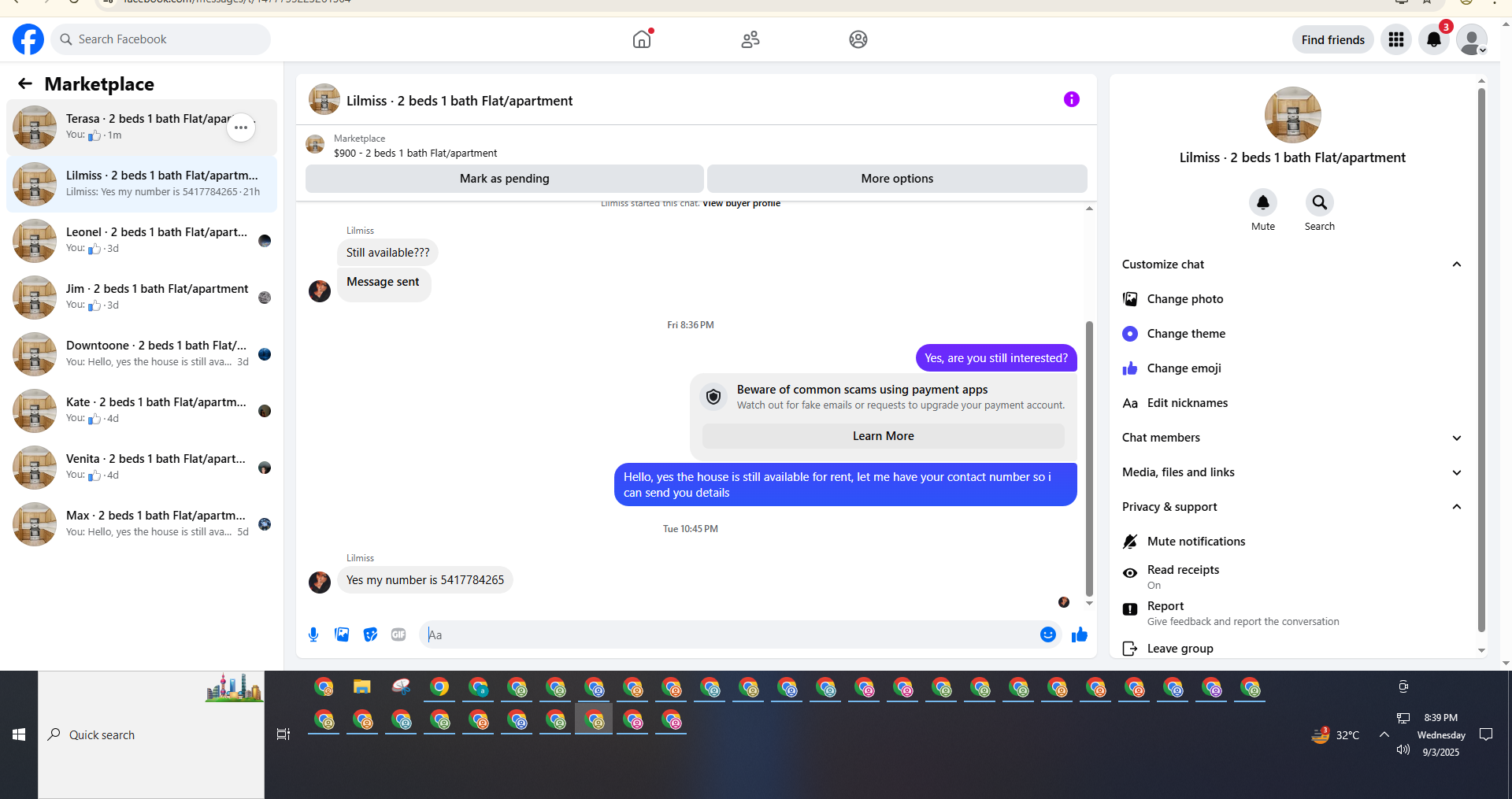Click Change theme option
Screen dimensions: 1512x799
(1291, 334)
